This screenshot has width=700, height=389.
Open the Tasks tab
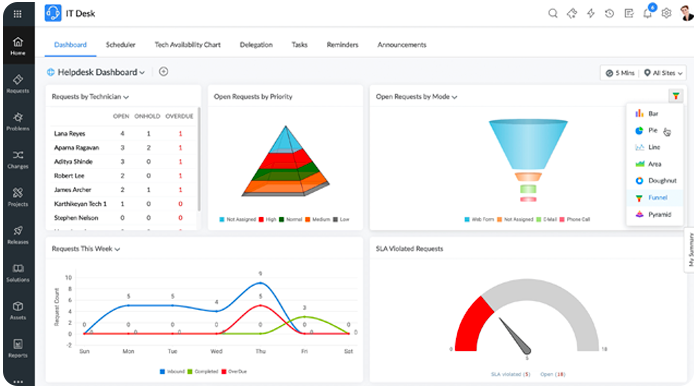coord(300,45)
